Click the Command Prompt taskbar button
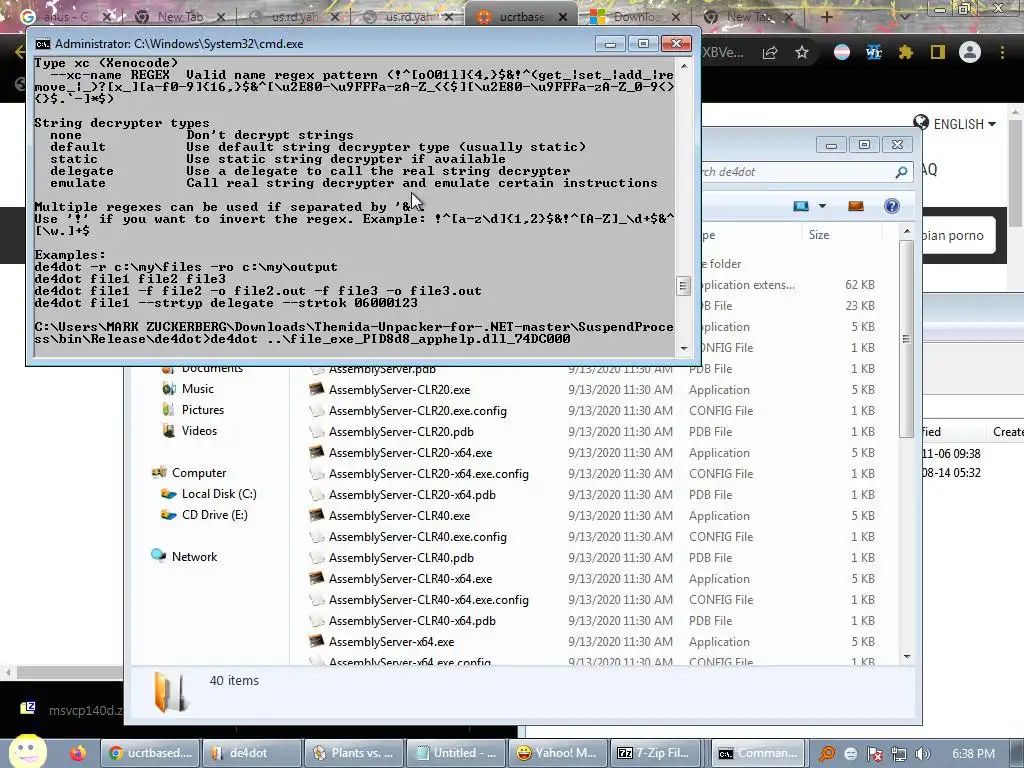This screenshot has height=768, width=1024. coord(760,753)
